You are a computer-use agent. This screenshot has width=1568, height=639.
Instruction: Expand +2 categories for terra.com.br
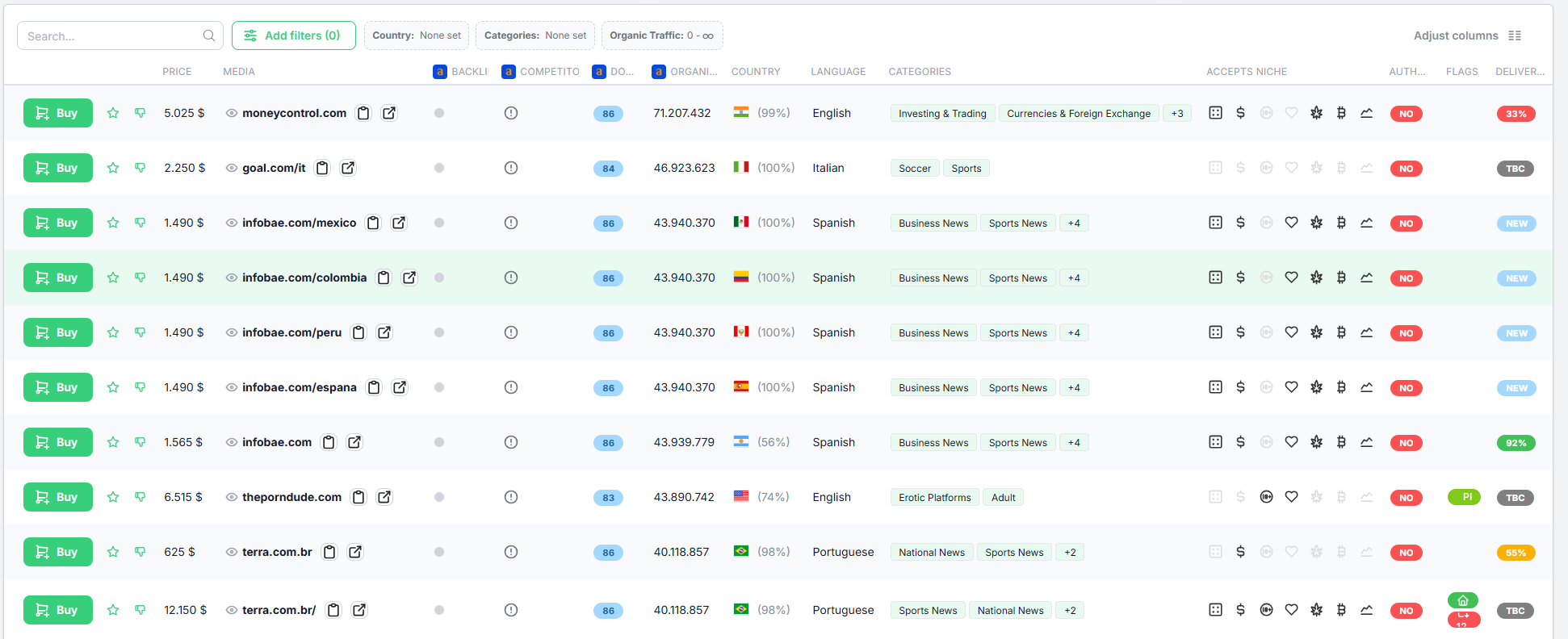pos(1070,553)
